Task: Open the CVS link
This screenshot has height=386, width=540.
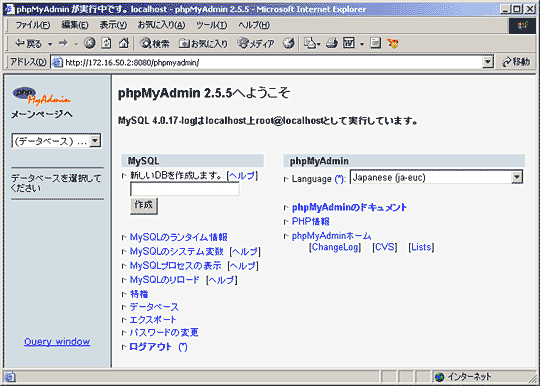Action: pyautogui.click(x=385, y=247)
